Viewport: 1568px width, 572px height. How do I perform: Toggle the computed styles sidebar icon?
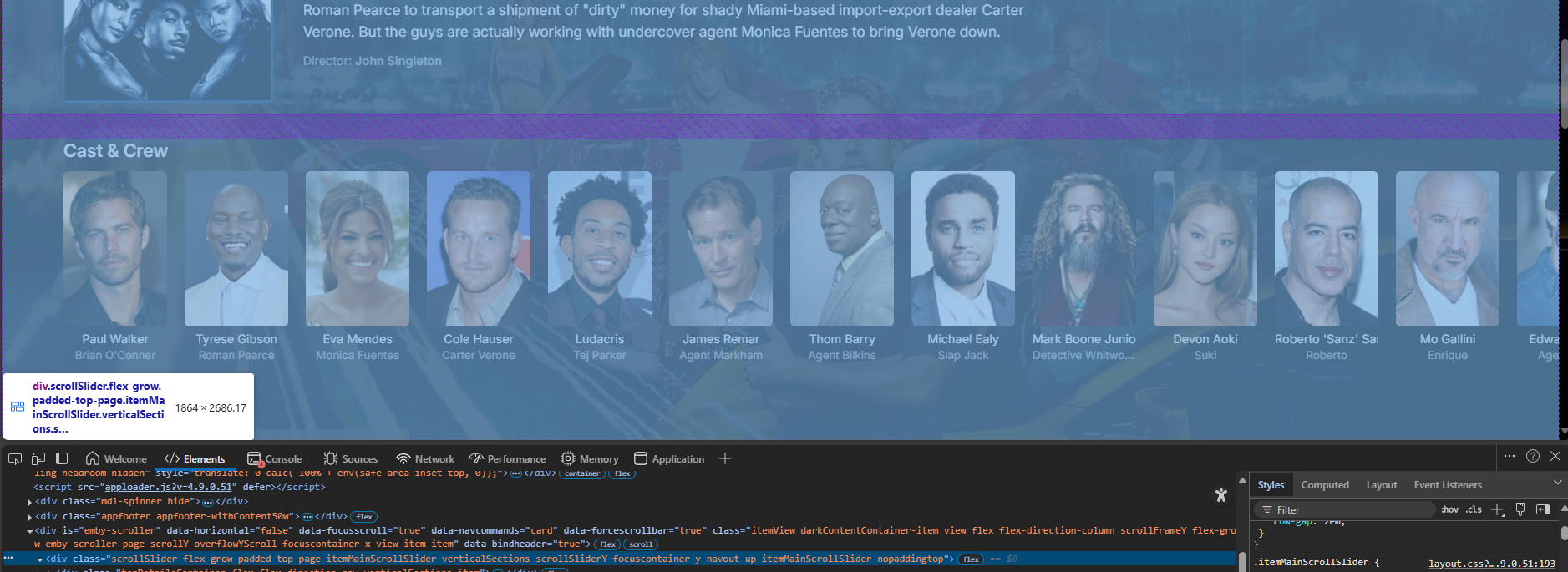pyautogui.click(x=1543, y=509)
